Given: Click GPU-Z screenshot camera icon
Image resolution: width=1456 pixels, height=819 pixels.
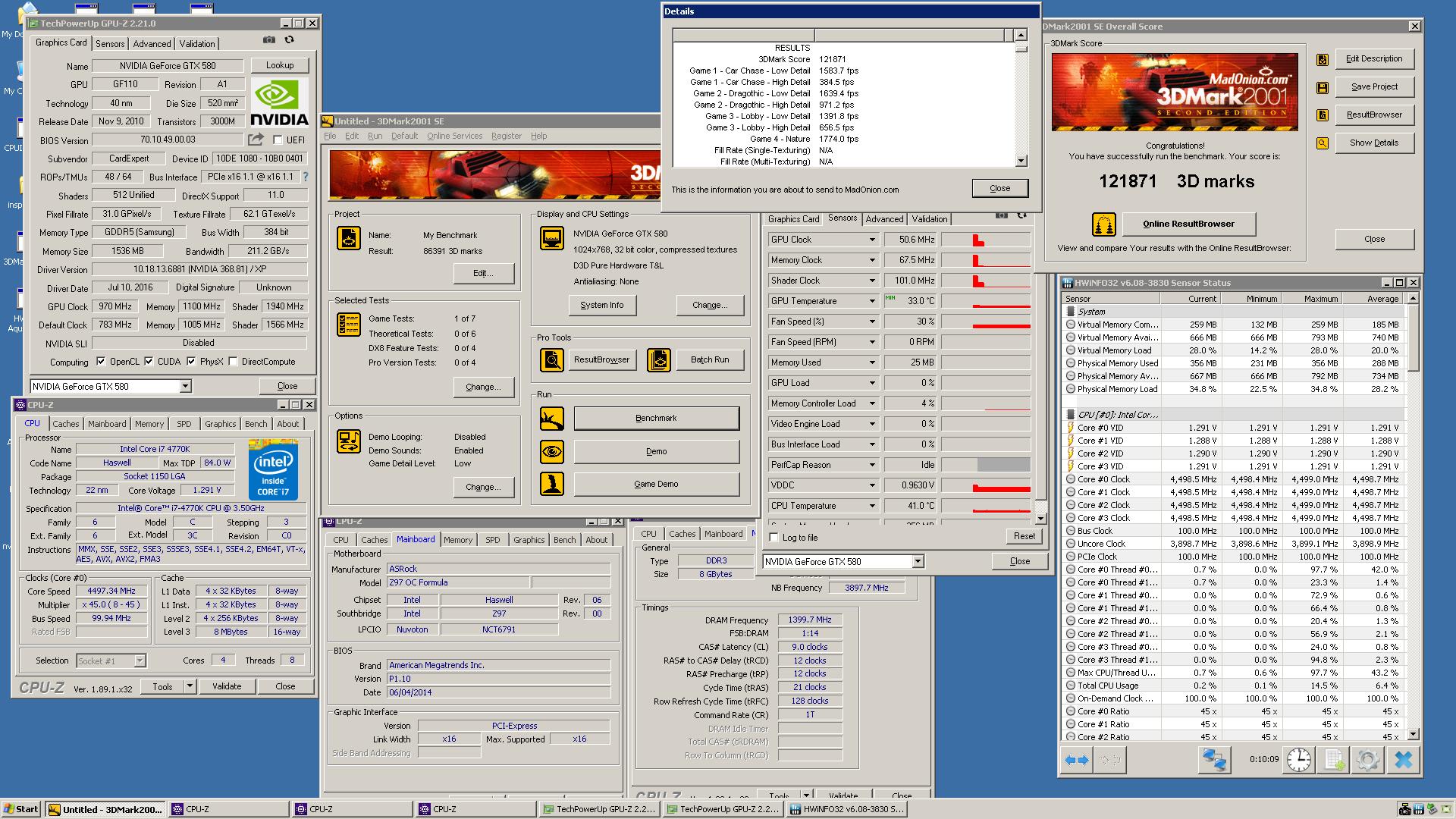Looking at the screenshot, I should 269,40.
